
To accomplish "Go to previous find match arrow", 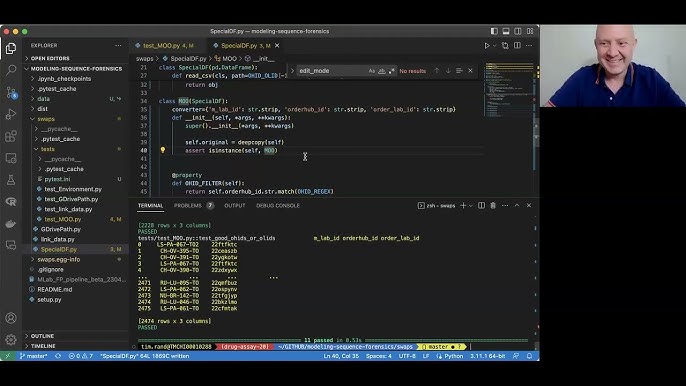I will pyautogui.click(x=436, y=71).
